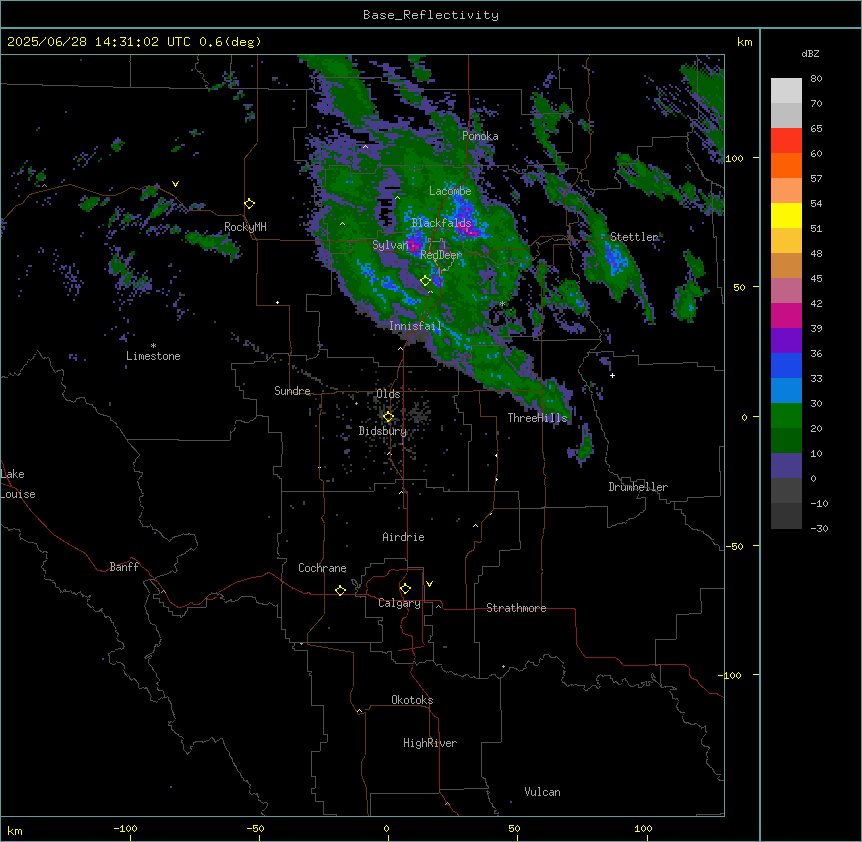Screen dimensions: 862x842
Task: Select the yellow diamond marker between Olds and Didsbury
Action: pyautogui.click(x=388, y=417)
